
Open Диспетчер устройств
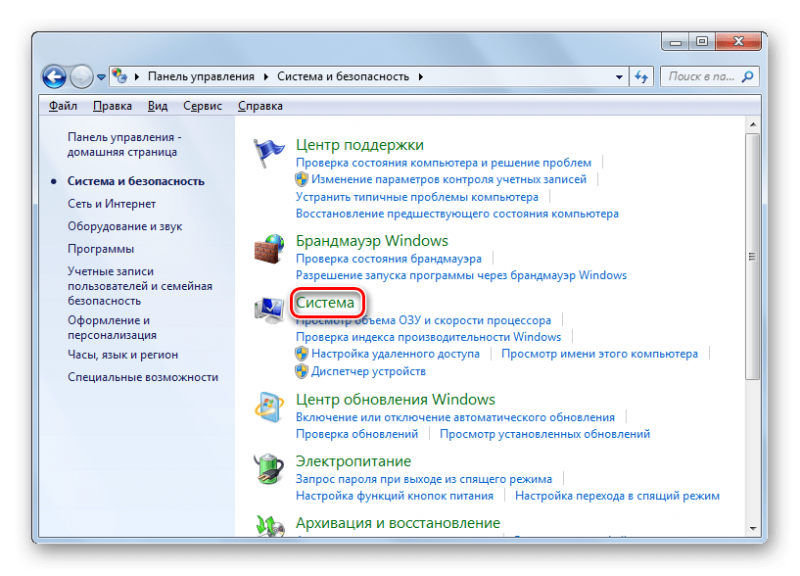point(368,371)
